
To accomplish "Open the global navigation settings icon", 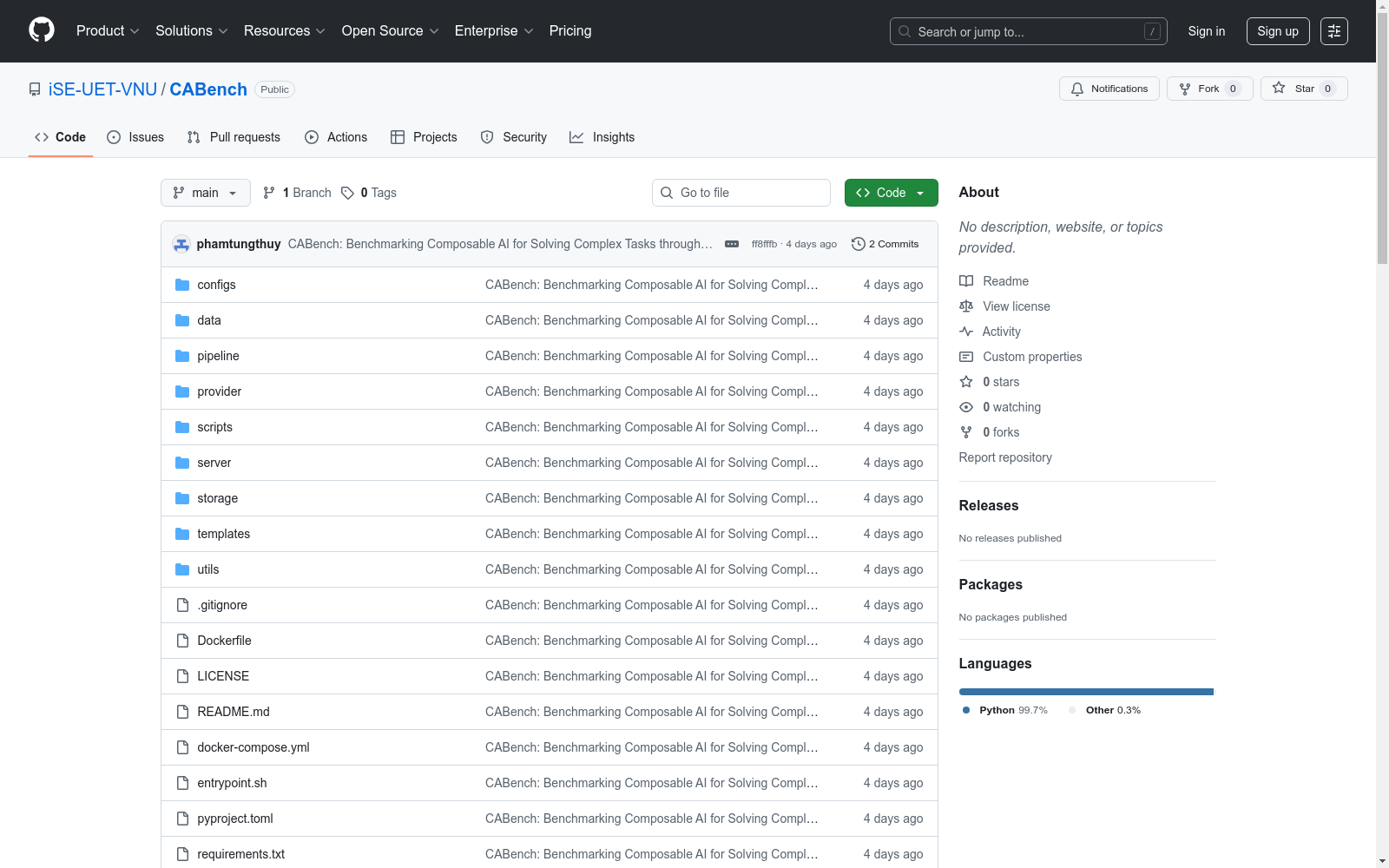I will pos(1333,31).
